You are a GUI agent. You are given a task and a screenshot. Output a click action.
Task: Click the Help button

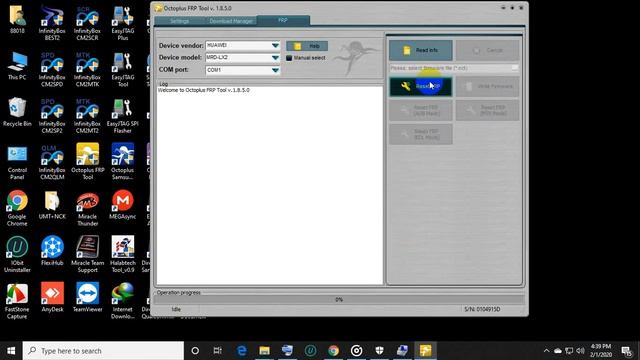click(307, 46)
